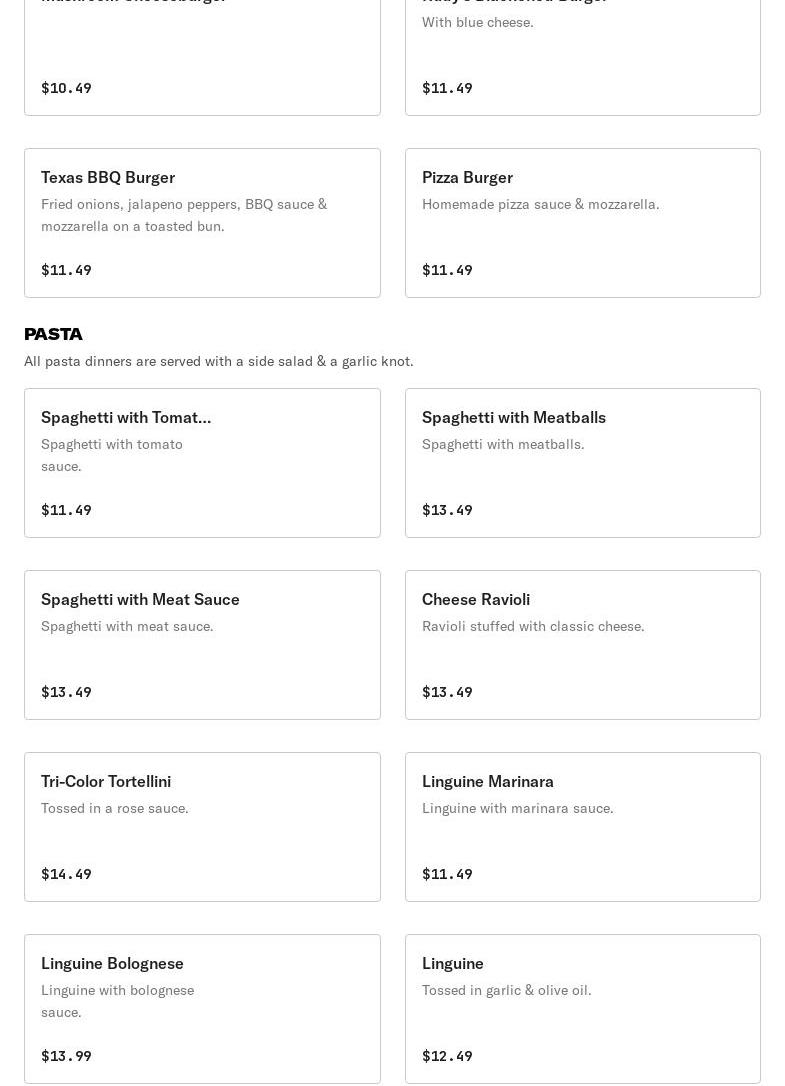Screen dimensions: 785x1086
Task: Click 'Tossed in a rose sauce' description
Action: click(115, 808)
